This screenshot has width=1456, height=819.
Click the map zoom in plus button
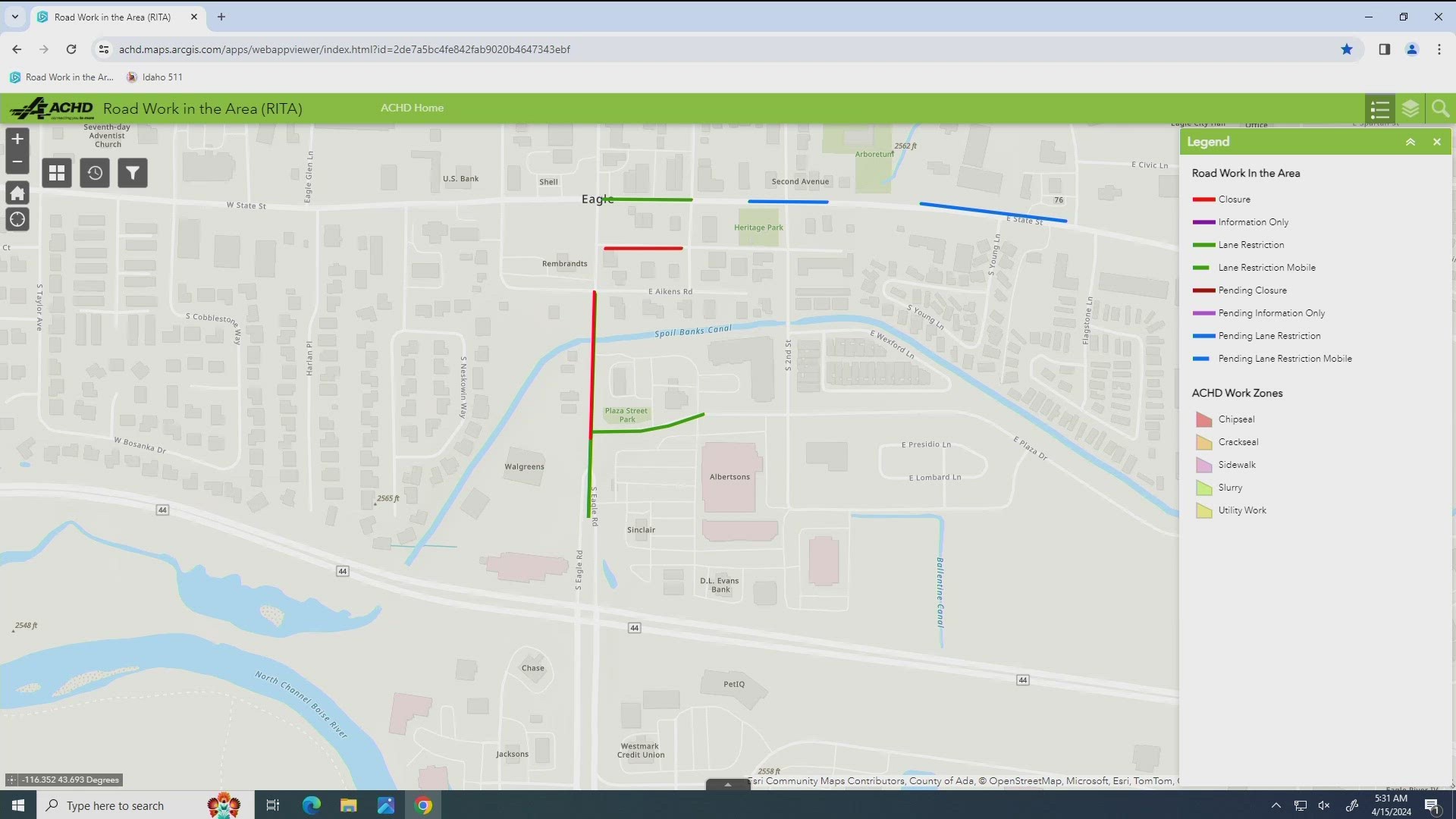(17, 139)
